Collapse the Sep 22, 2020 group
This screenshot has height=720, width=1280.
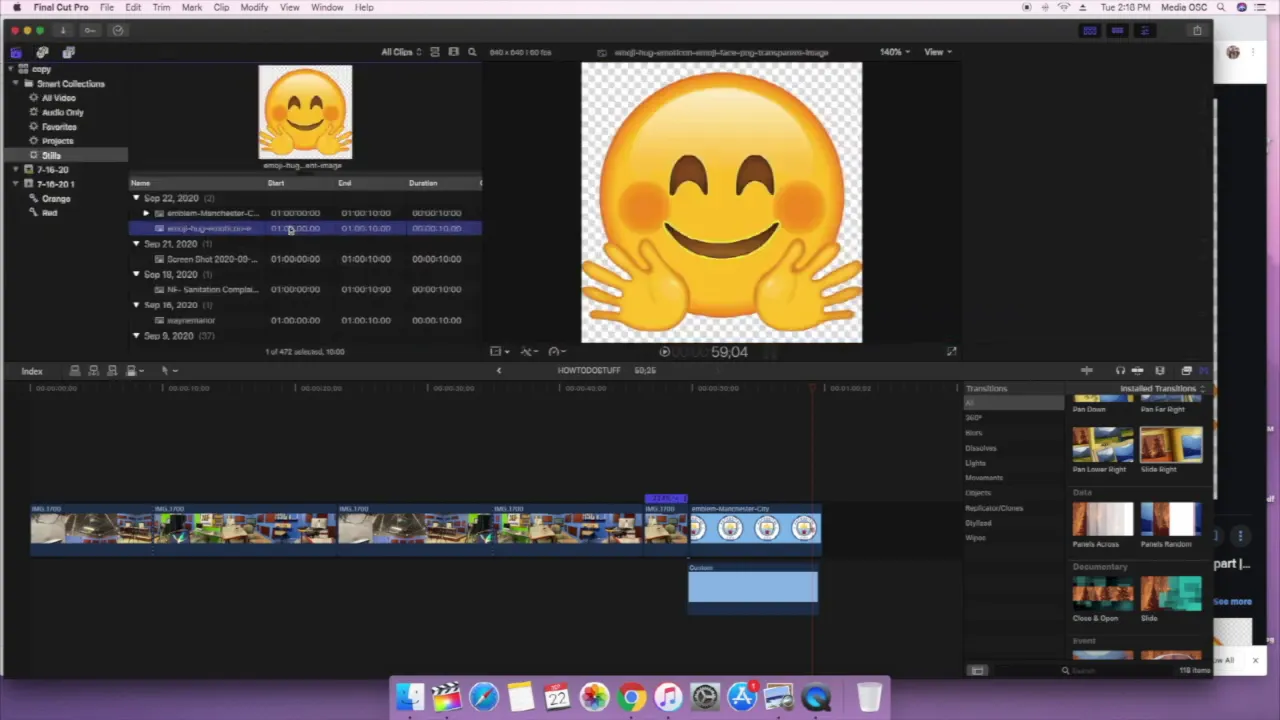click(x=136, y=198)
